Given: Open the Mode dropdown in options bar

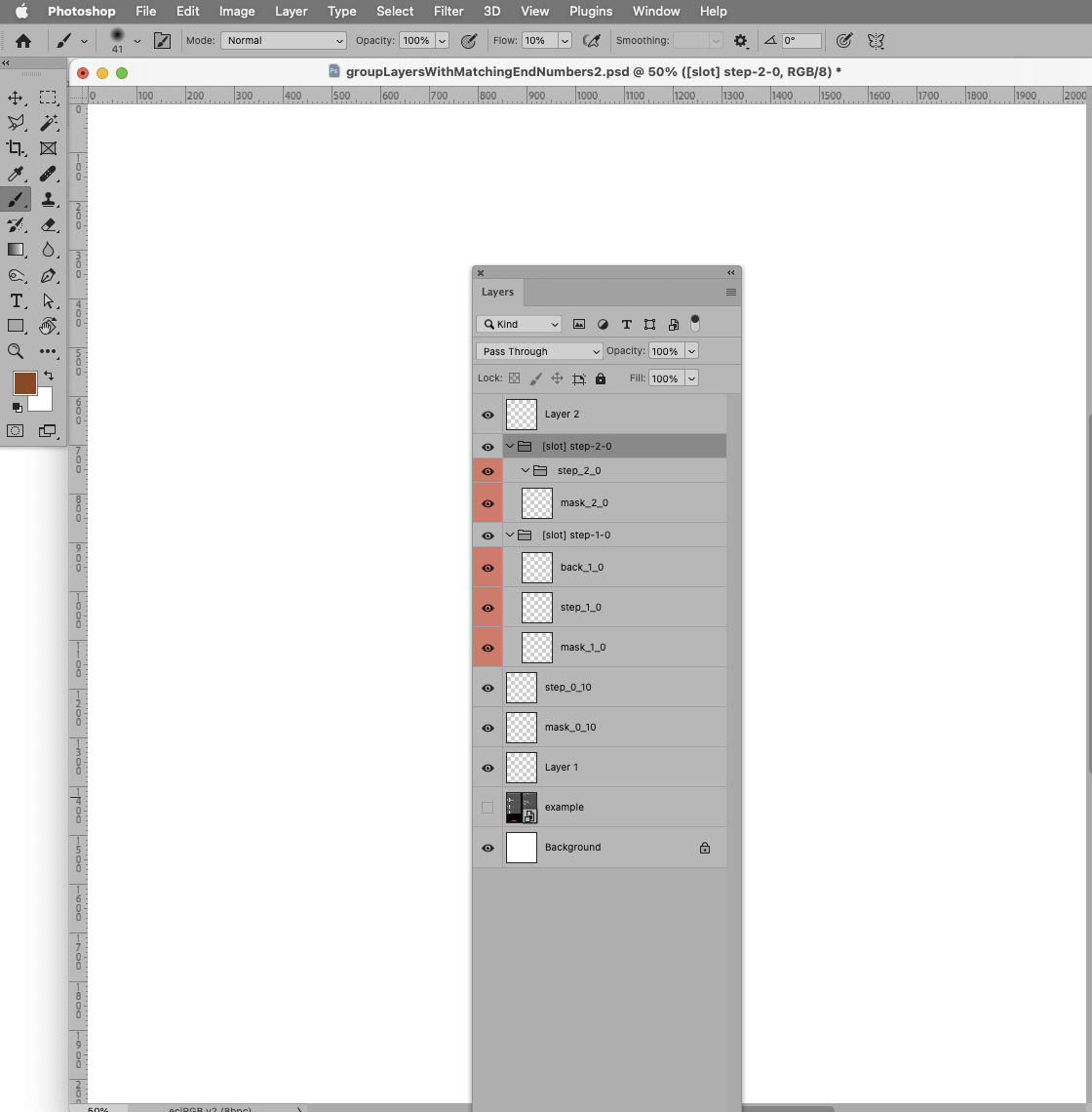Looking at the screenshot, I should coord(283,40).
